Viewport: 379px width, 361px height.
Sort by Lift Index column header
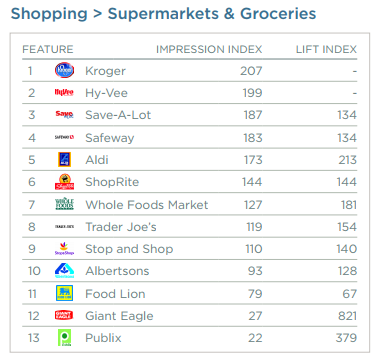click(x=326, y=49)
